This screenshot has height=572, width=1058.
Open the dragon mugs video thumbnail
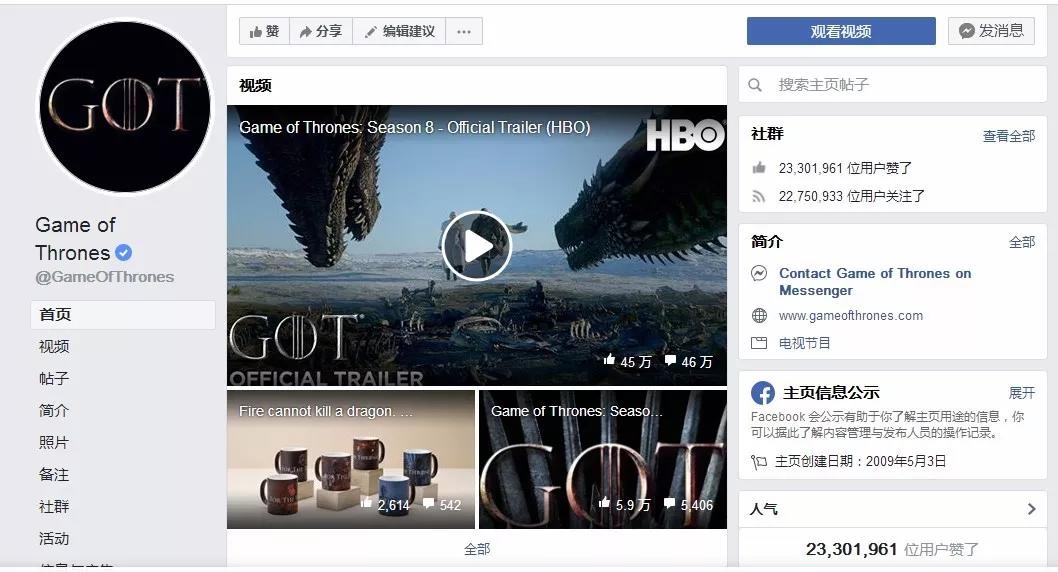click(x=350, y=459)
